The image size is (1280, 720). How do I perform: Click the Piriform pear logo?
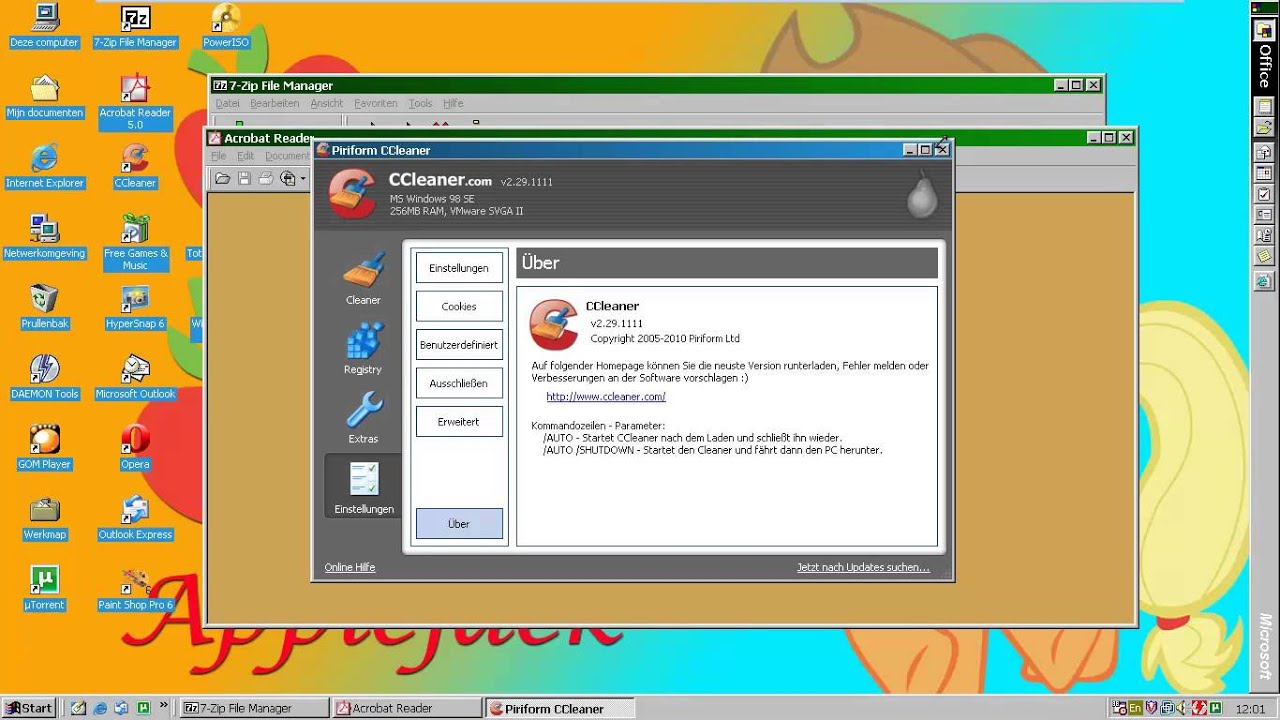tap(922, 194)
